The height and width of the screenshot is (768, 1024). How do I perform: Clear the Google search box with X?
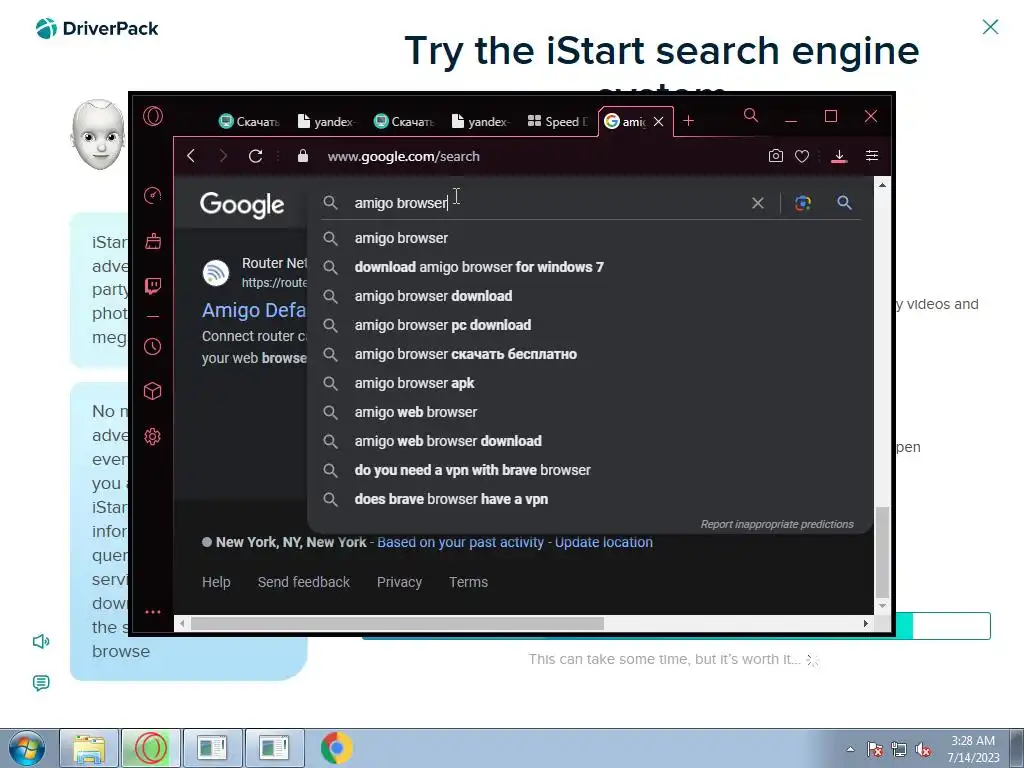758,203
